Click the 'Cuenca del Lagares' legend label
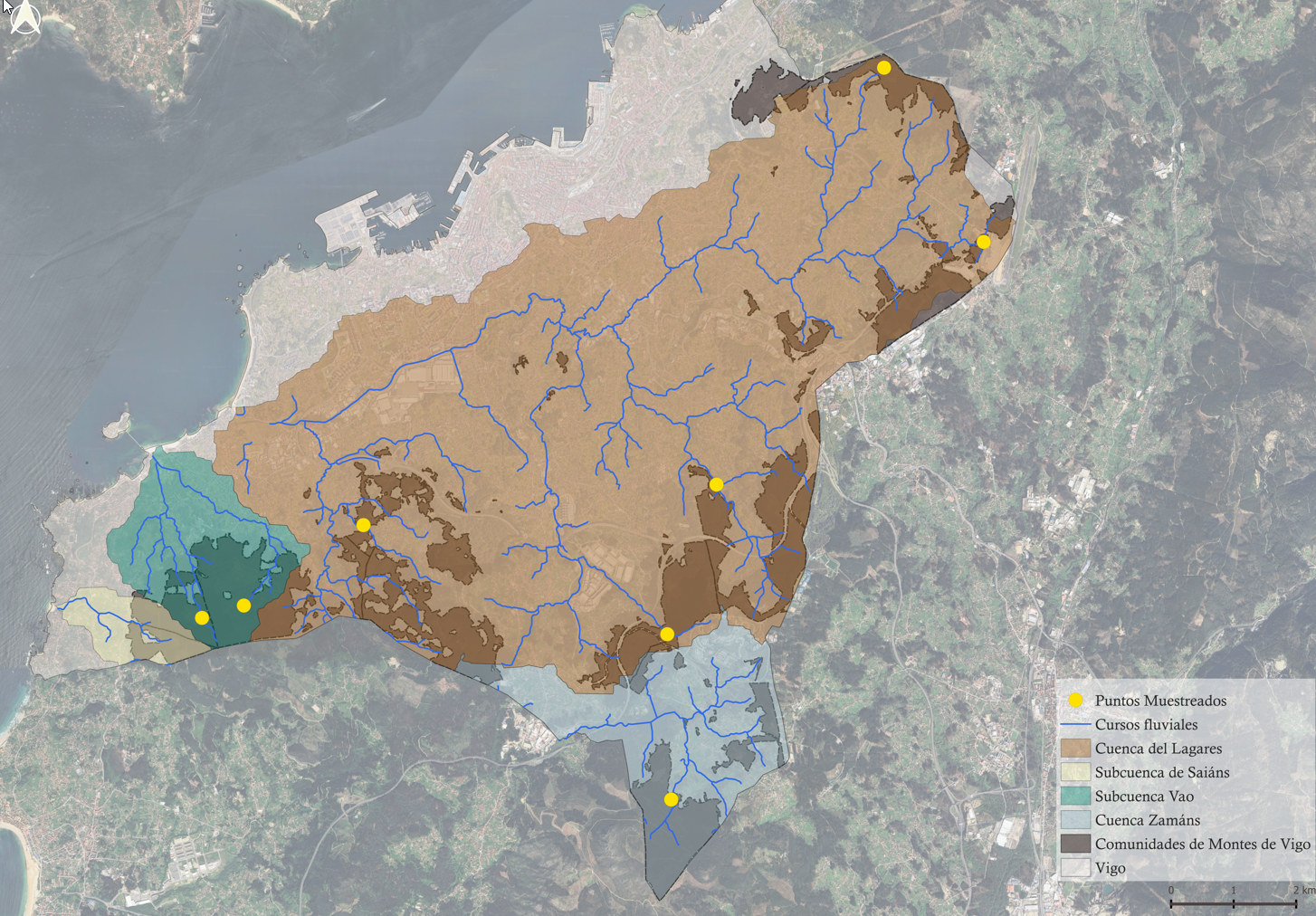Viewport: 1316px width, 916px height. (1159, 749)
